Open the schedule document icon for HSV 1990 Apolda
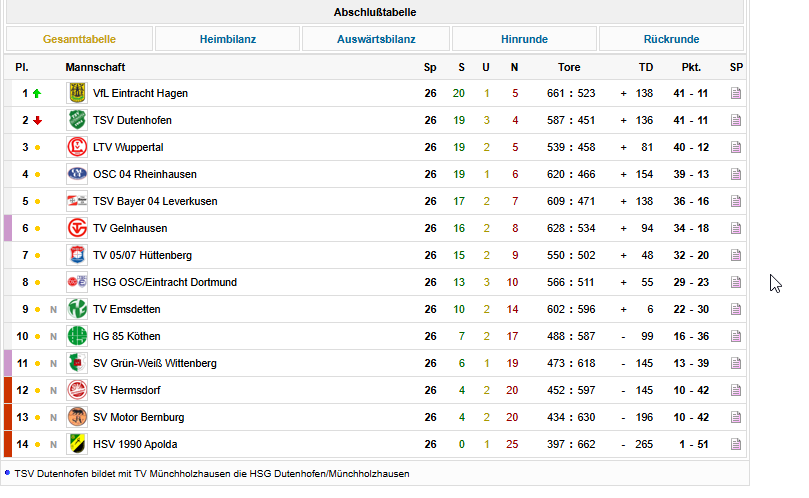This screenshot has height=498, width=809. 736,444
